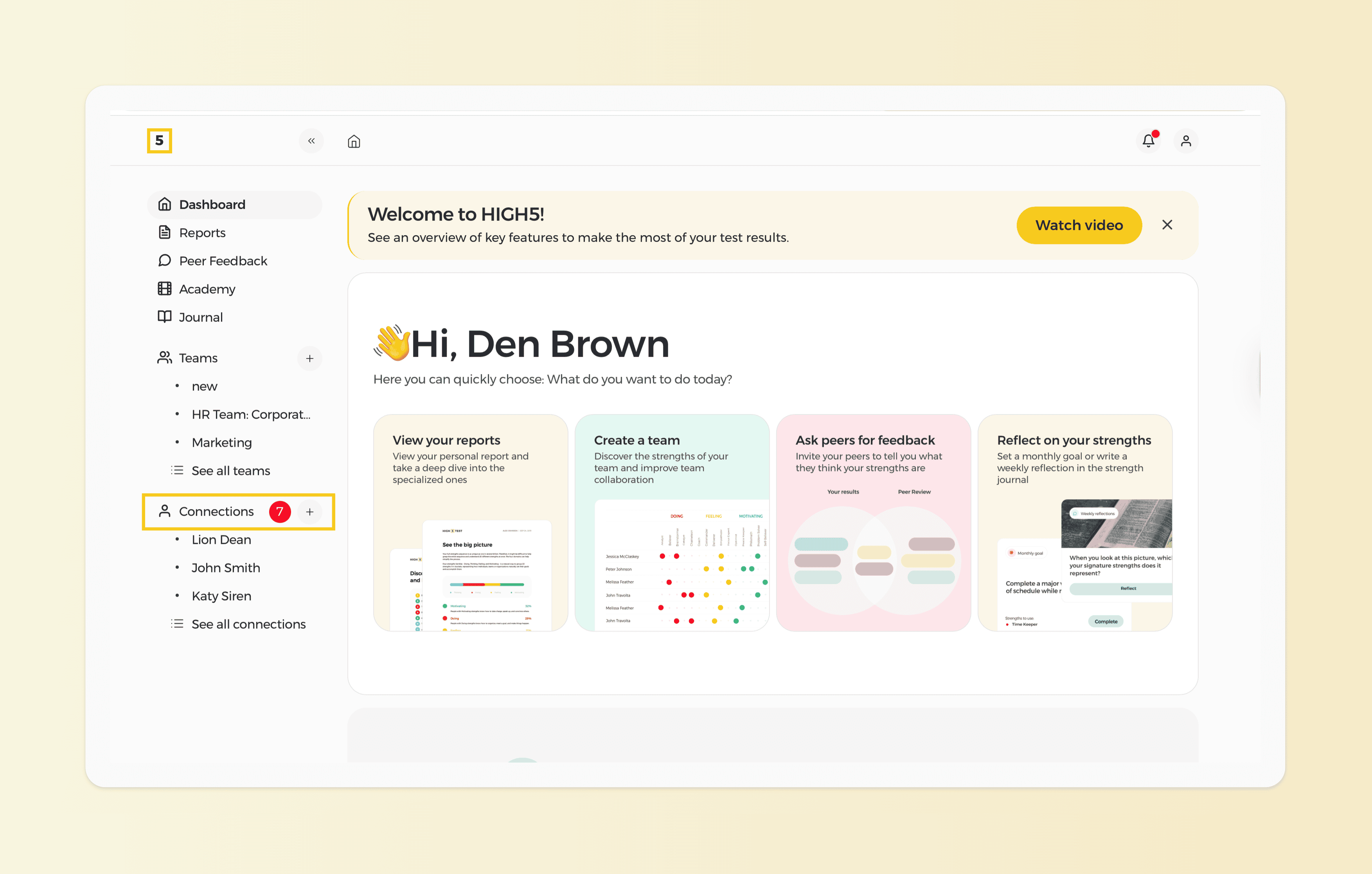Click the Academy icon in the sidebar
Screen dimensions: 1372x874
[165, 289]
